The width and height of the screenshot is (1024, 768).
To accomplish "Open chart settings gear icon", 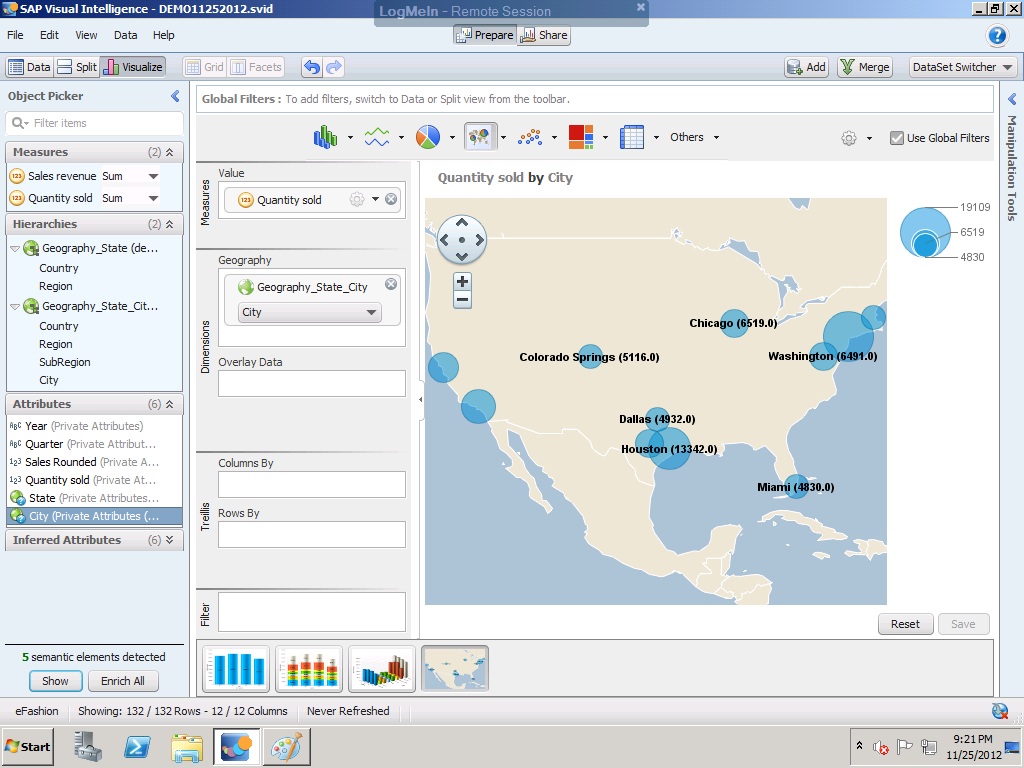I will pos(849,138).
